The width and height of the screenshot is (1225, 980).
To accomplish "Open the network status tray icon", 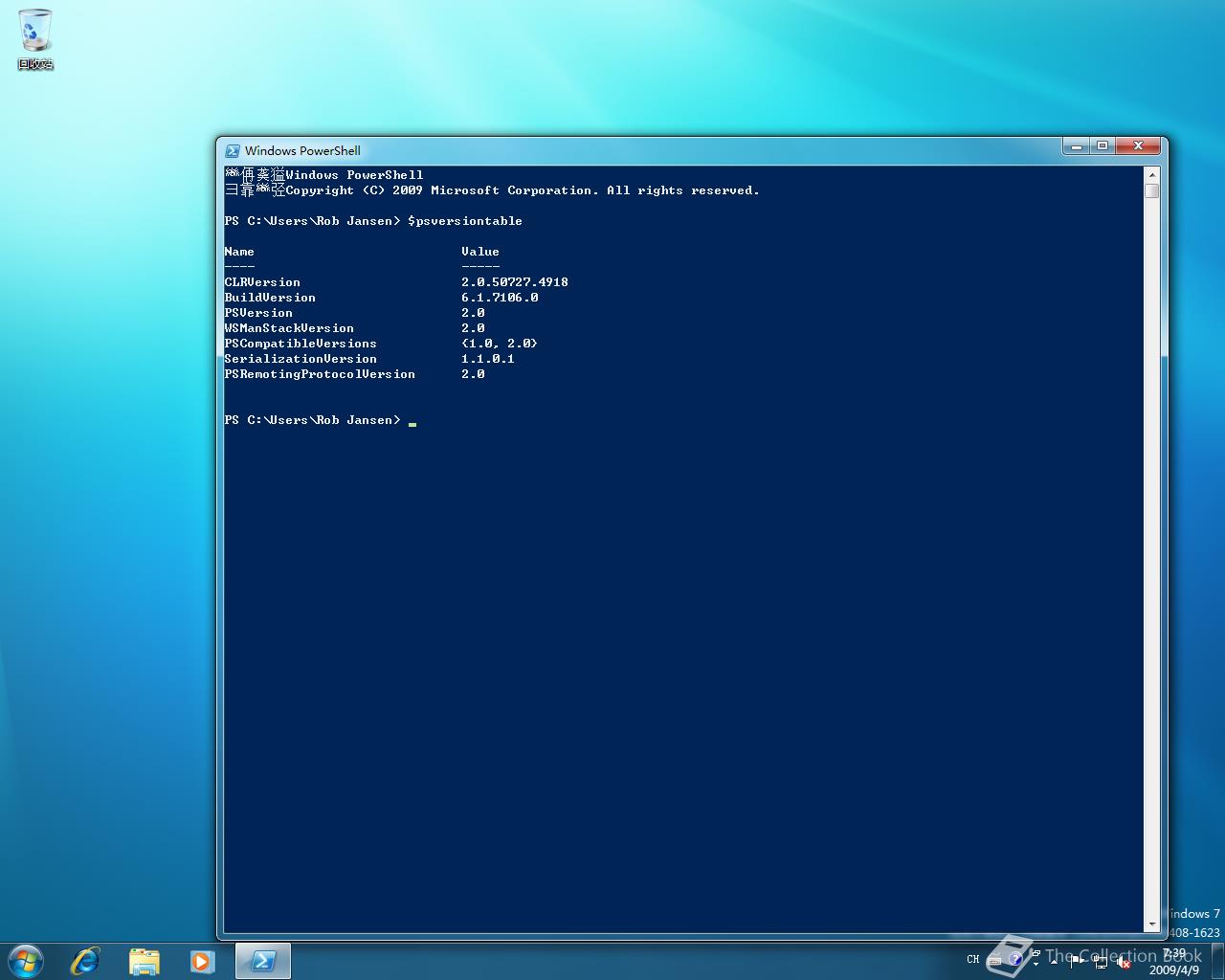I will pyautogui.click(x=1101, y=962).
